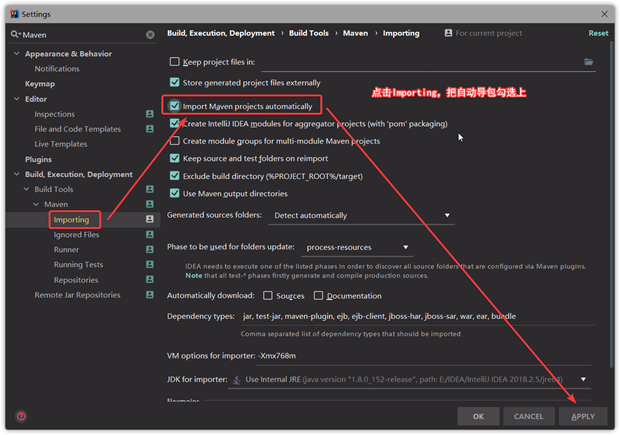Collapse the Editor section
Image resolution: width=620 pixels, height=435 pixels.
17,99
